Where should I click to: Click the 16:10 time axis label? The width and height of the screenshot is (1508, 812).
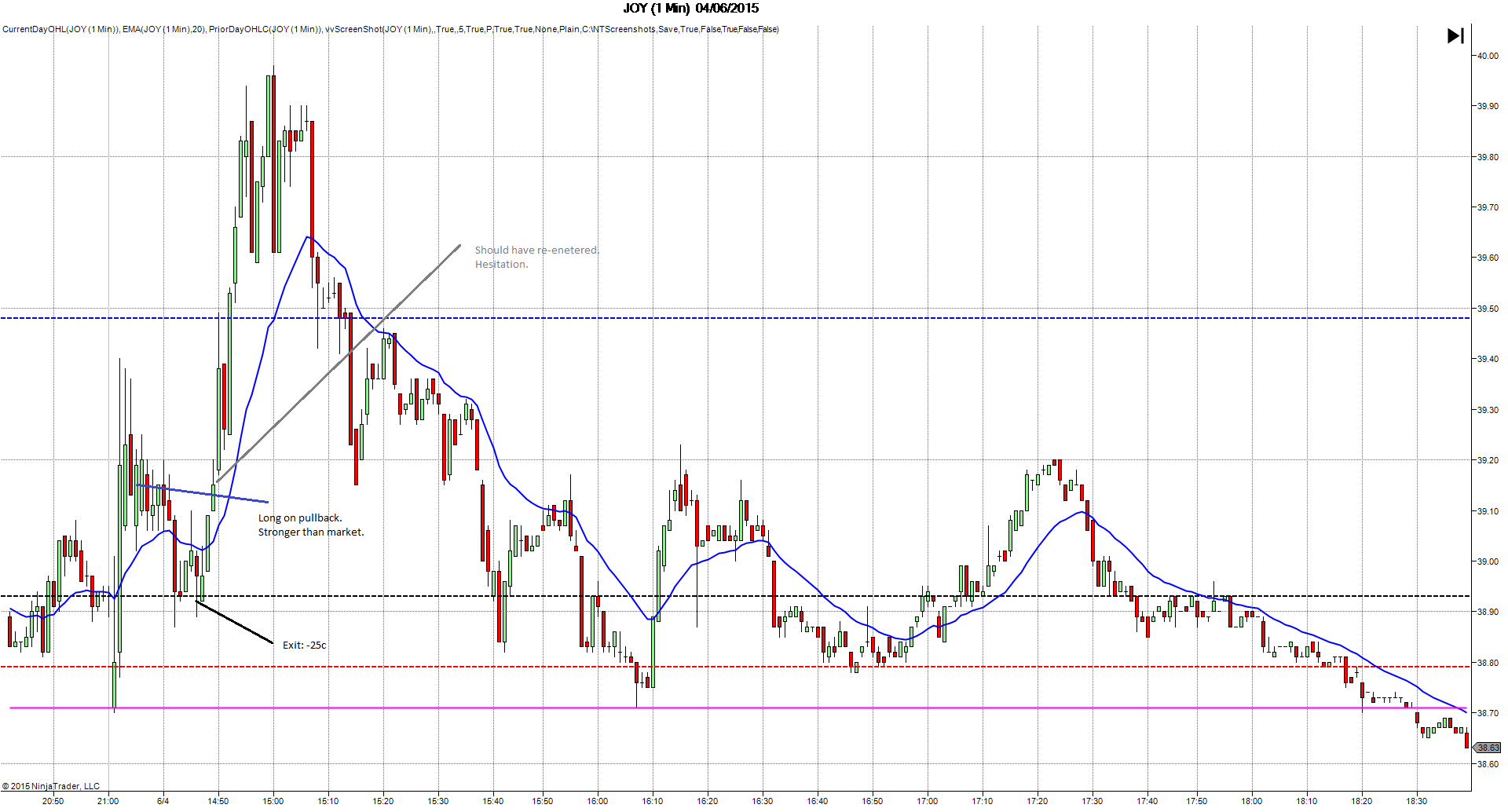point(653,801)
